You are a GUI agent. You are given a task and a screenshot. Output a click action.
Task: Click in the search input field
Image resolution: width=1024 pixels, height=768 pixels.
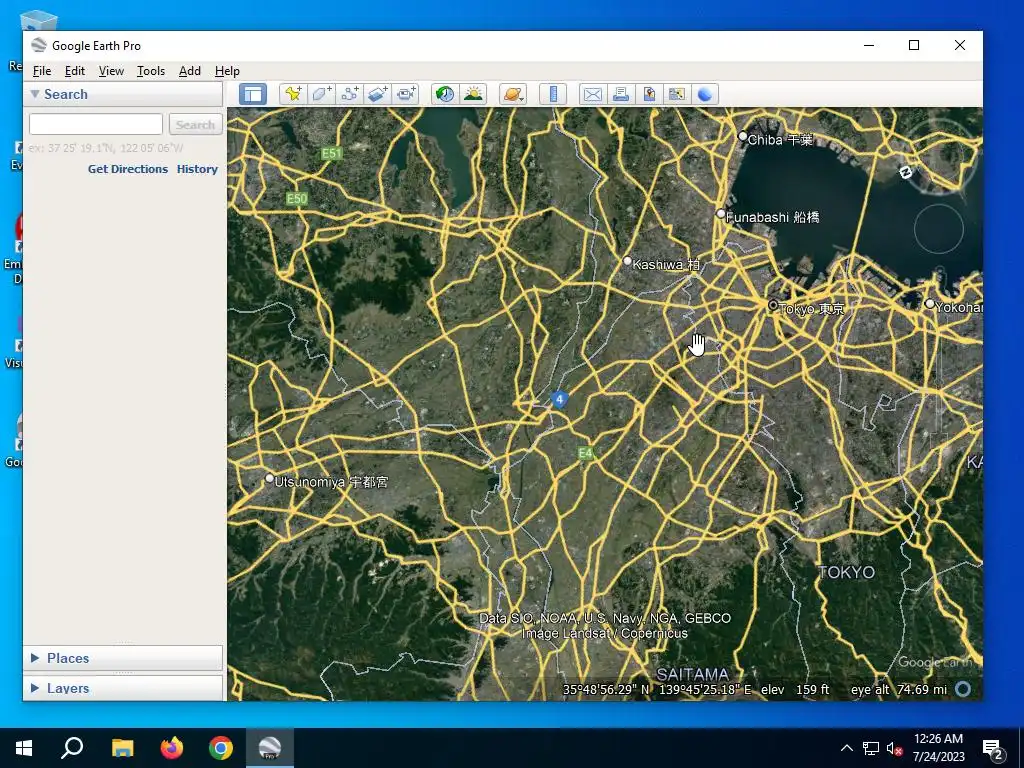click(x=96, y=124)
